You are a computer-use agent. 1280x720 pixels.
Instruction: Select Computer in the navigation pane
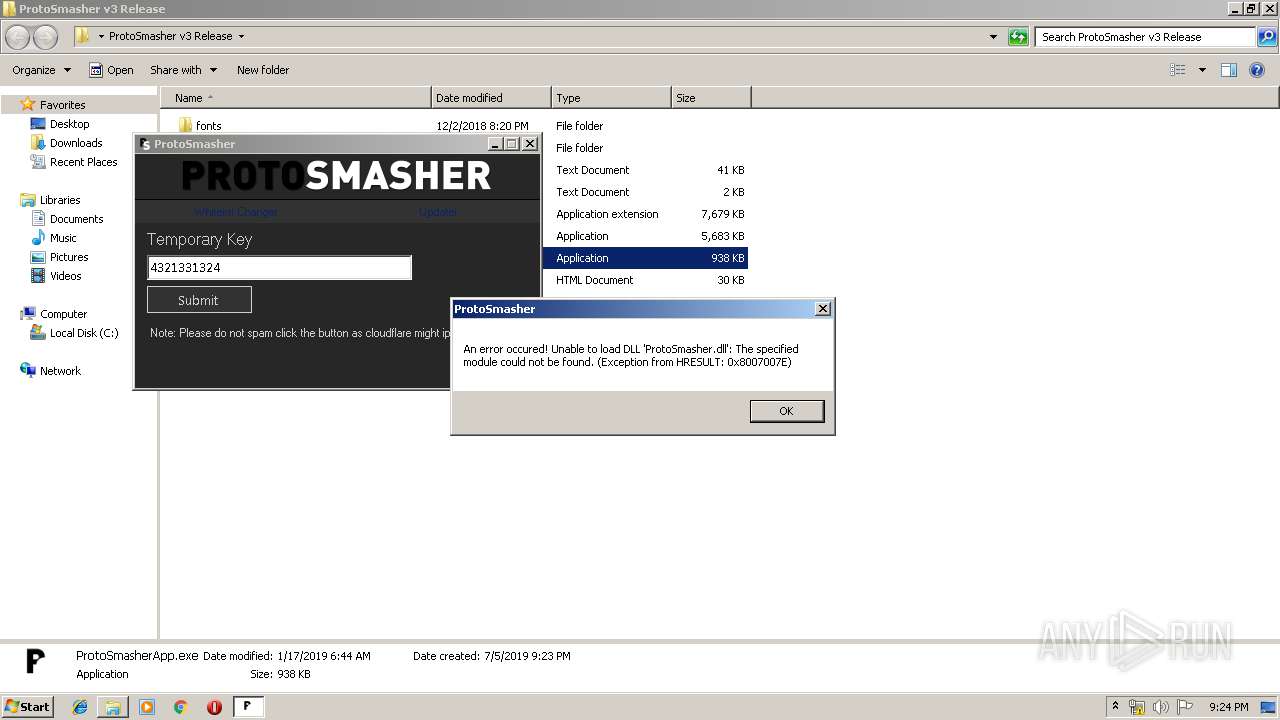coord(63,314)
